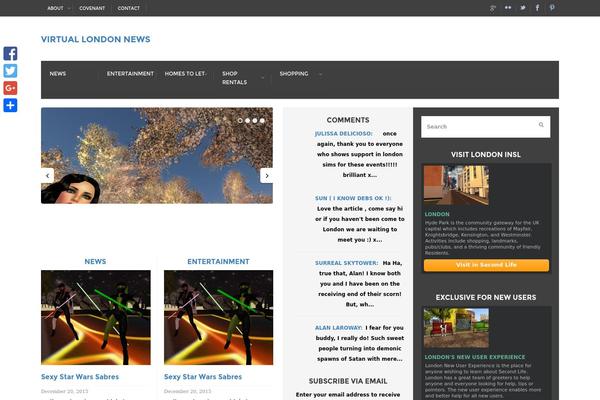
Task: Select second slider pagination dot
Action: point(248,121)
